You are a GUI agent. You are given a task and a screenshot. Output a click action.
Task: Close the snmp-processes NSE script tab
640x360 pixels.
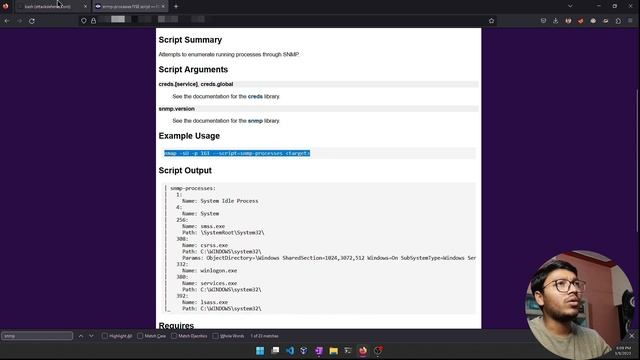163,7
